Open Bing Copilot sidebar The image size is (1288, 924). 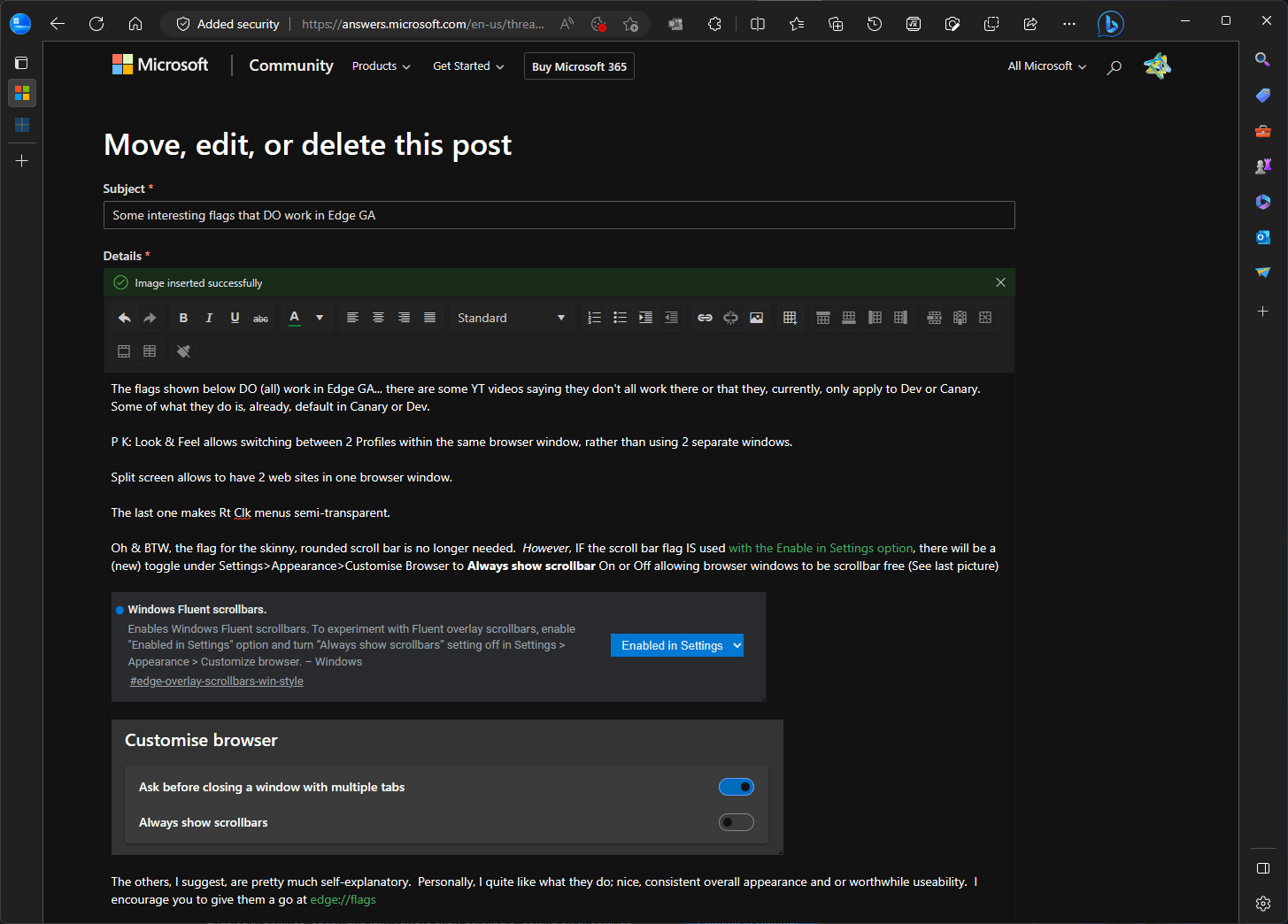1110,24
